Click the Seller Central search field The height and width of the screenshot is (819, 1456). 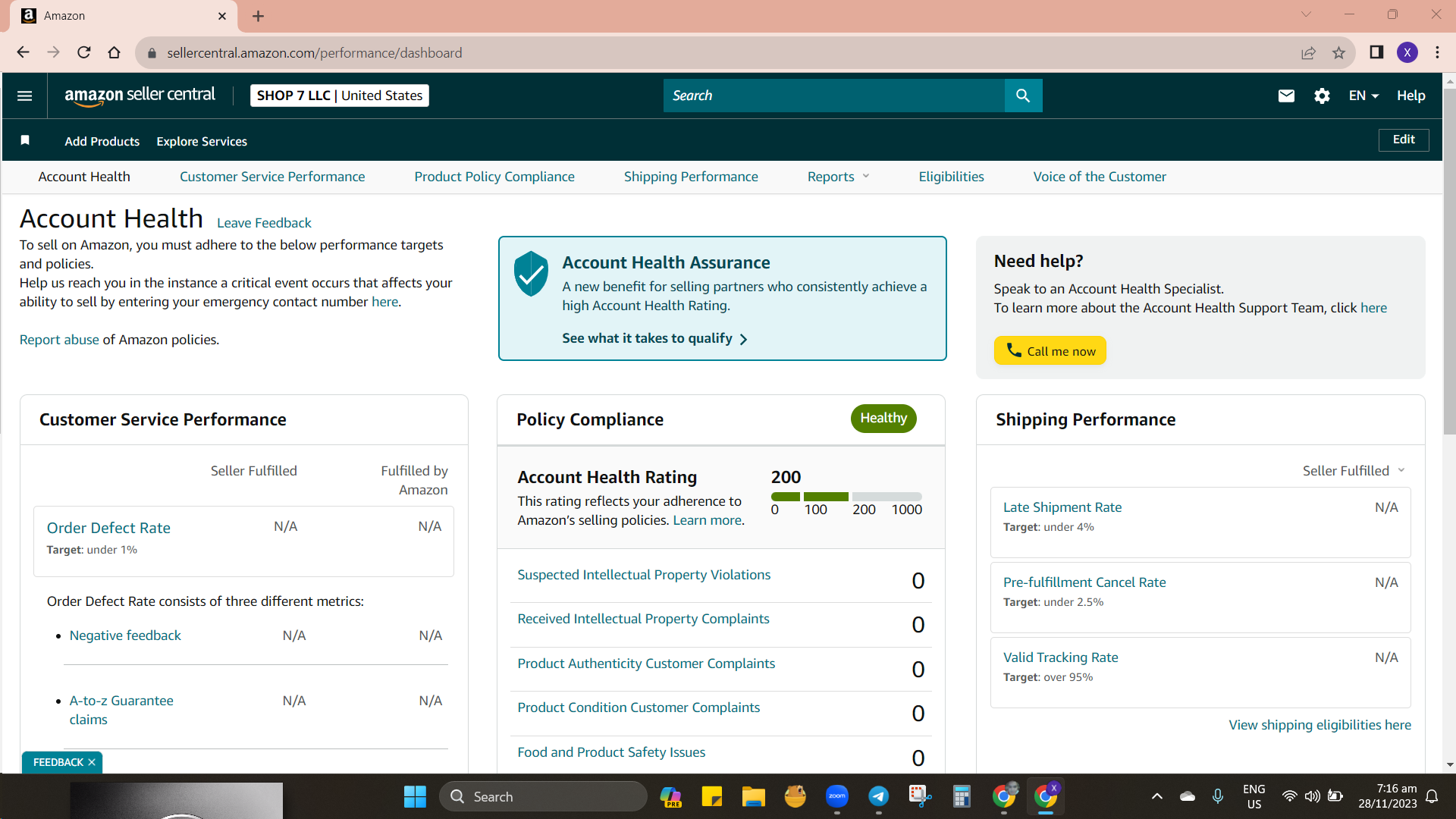point(834,96)
